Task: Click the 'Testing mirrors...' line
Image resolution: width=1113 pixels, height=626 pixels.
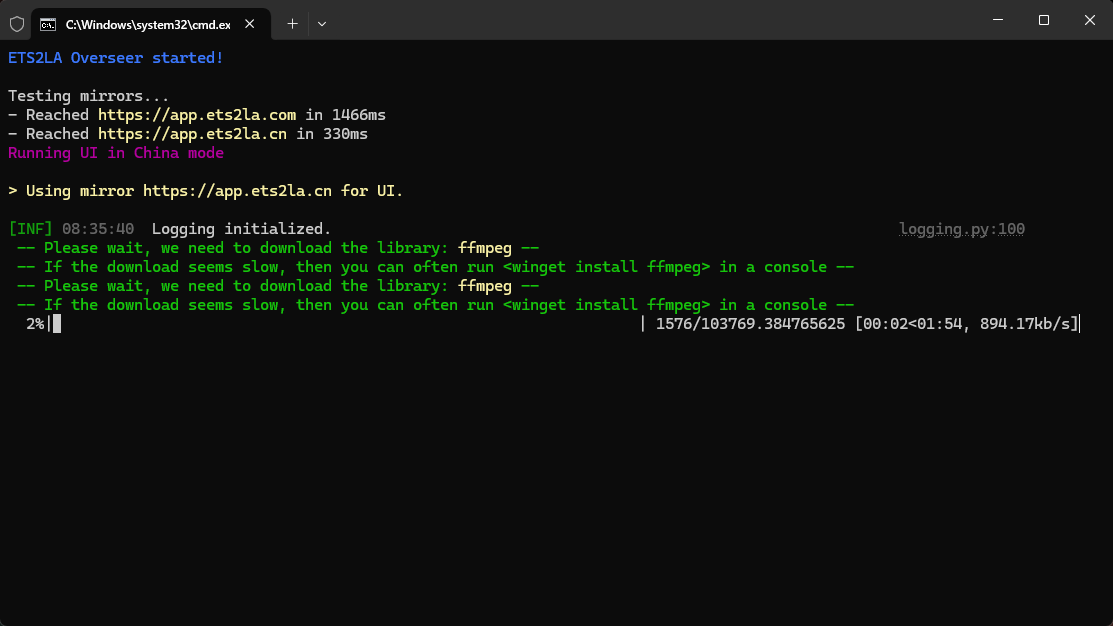Action: pyautogui.click(x=89, y=96)
